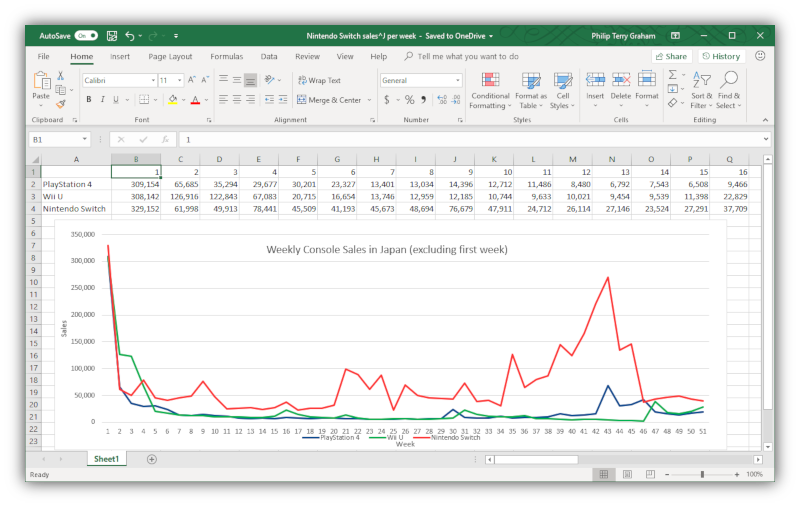The height and width of the screenshot is (507, 800).
Task: Click the Percent Style icon
Action: point(409,99)
